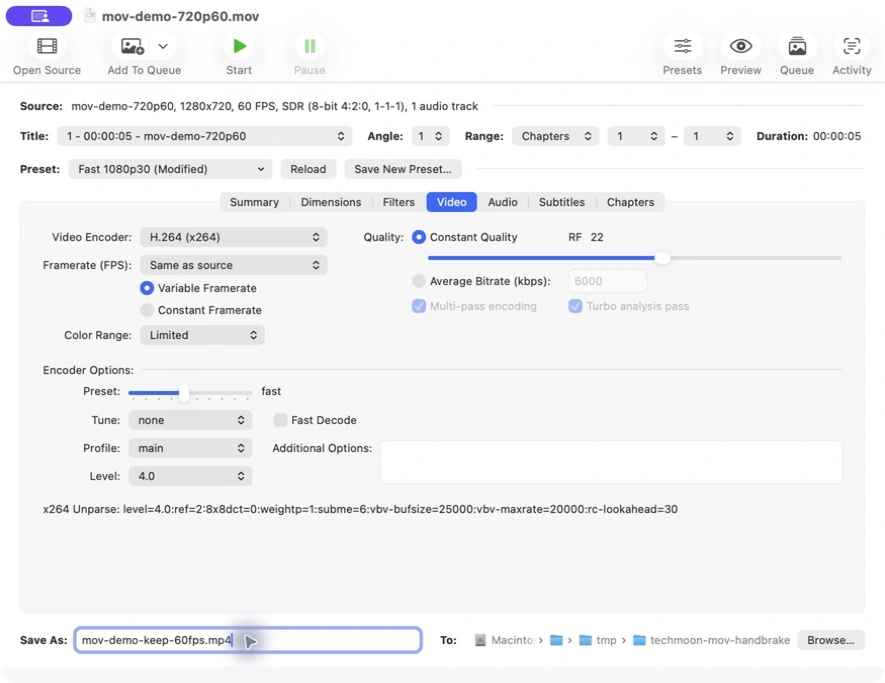Switch to the Subtitles tab
The width and height of the screenshot is (885, 683).
point(562,202)
